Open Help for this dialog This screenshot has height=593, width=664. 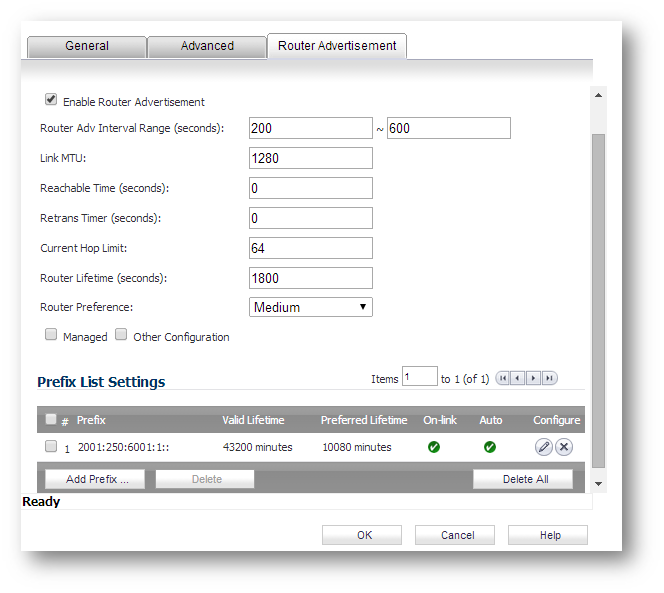point(548,535)
